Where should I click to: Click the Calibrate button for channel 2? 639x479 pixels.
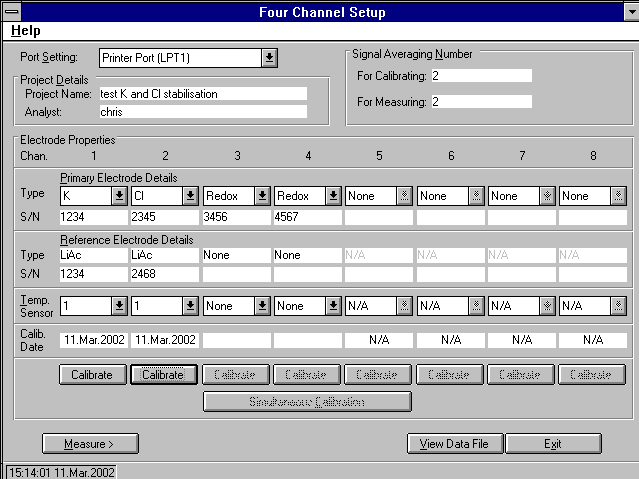164,375
